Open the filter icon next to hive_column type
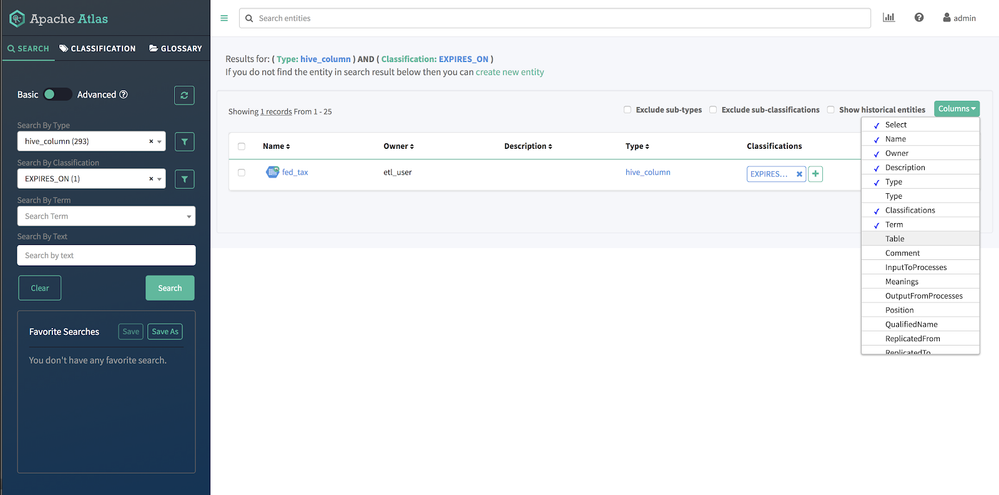 coord(184,142)
